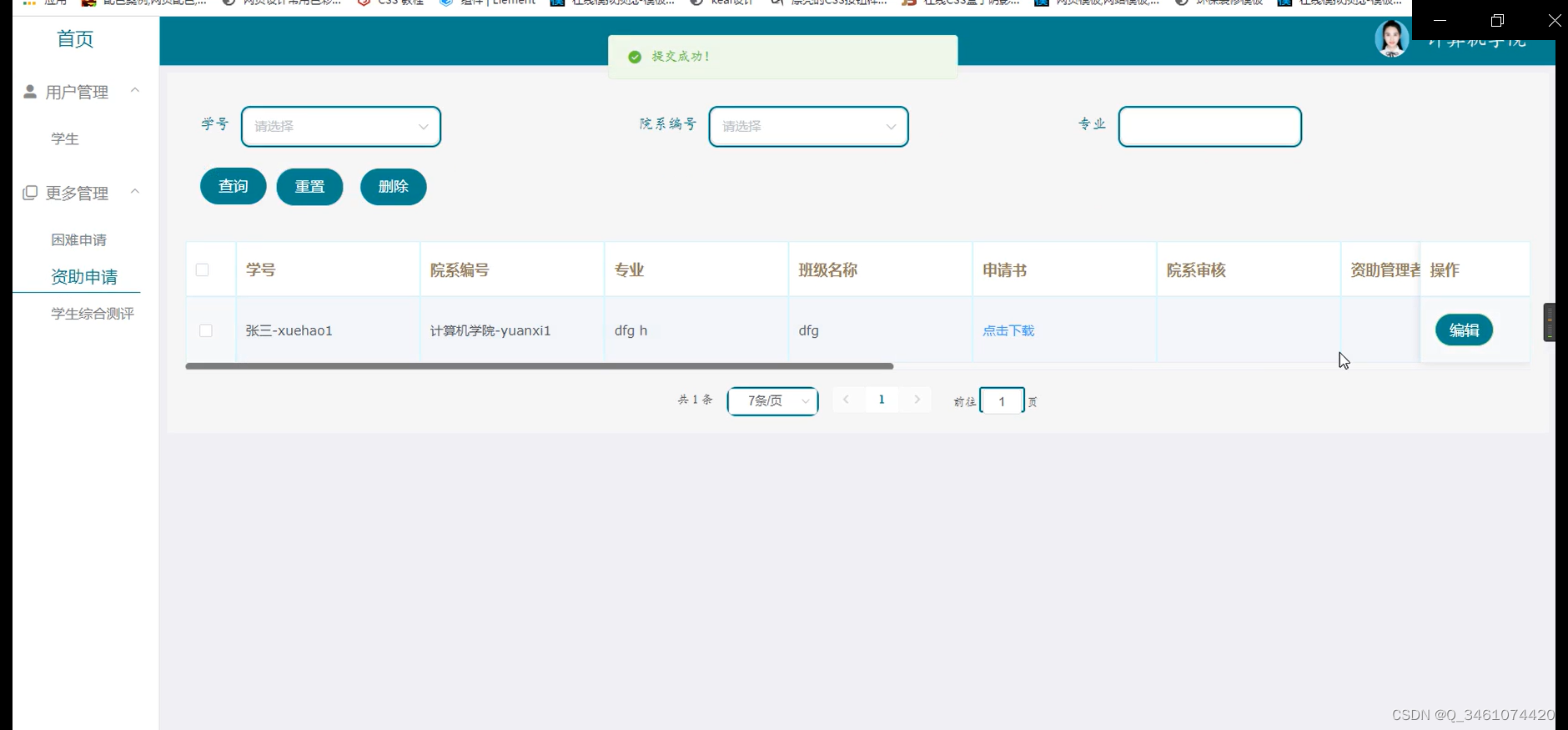The image size is (1568, 730).
Task: Click the 查询 search button
Action: [234, 186]
